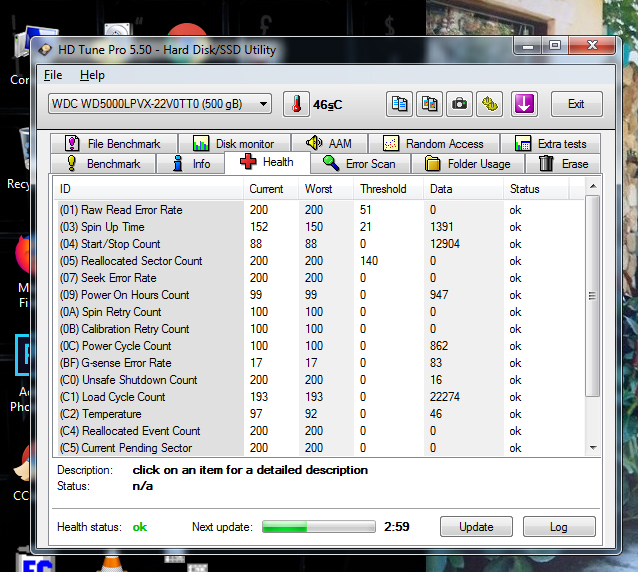Select the Calibration Retry Count row
The width and height of the screenshot is (638, 572).
click(319, 329)
